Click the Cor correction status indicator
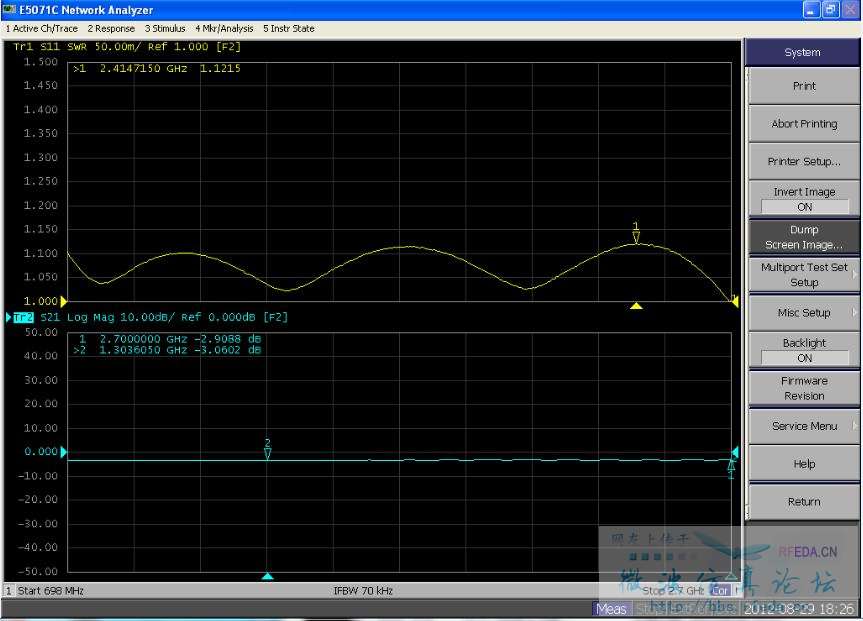Viewport: 863px width, 621px height. coord(720,591)
